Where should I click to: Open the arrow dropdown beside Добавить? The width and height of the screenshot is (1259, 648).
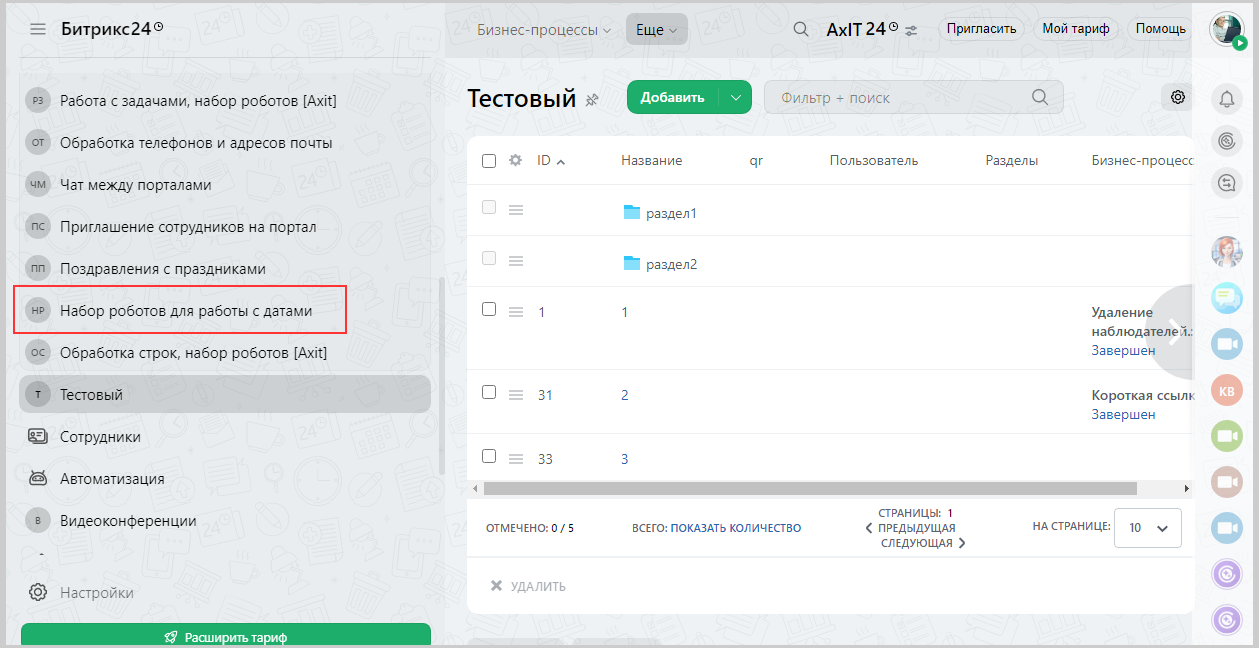click(x=735, y=97)
